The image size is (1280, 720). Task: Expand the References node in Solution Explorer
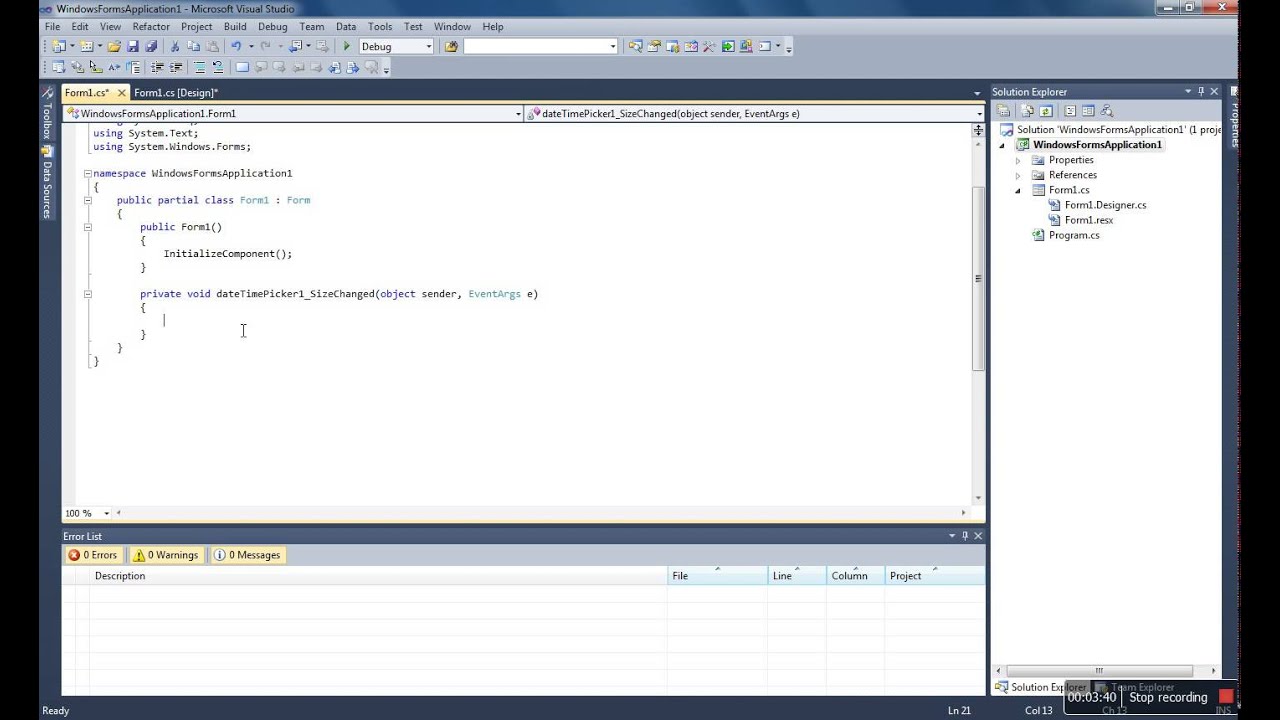[1018, 175]
